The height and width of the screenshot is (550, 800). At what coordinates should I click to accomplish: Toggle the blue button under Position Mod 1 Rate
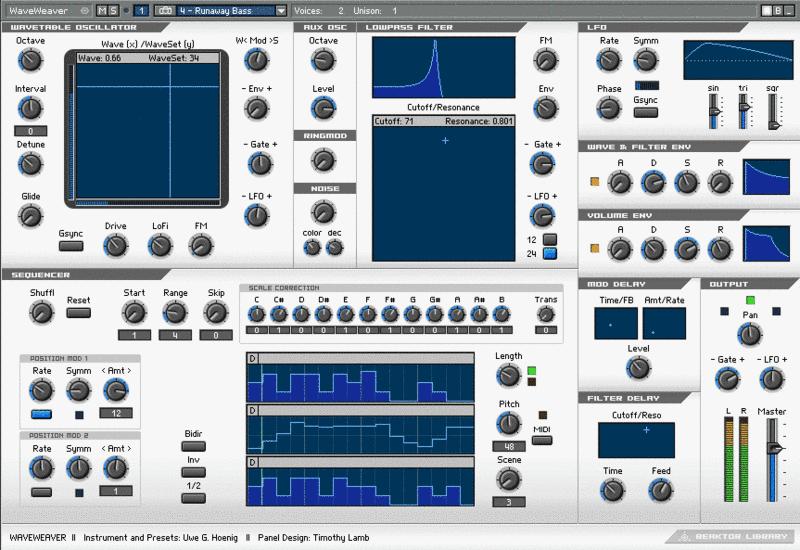click(x=41, y=414)
